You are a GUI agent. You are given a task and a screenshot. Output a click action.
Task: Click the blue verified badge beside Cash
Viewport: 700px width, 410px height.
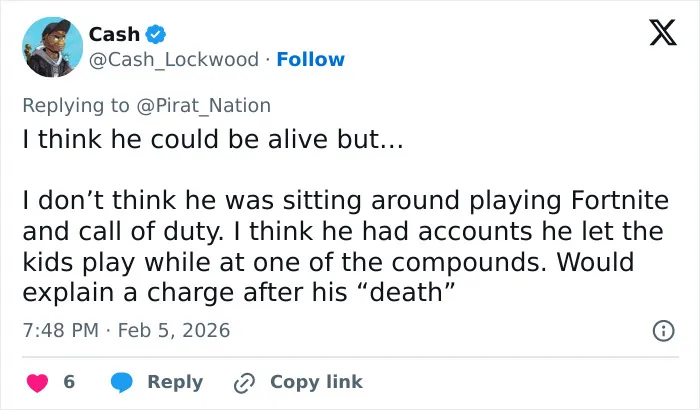tap(156, 34)
